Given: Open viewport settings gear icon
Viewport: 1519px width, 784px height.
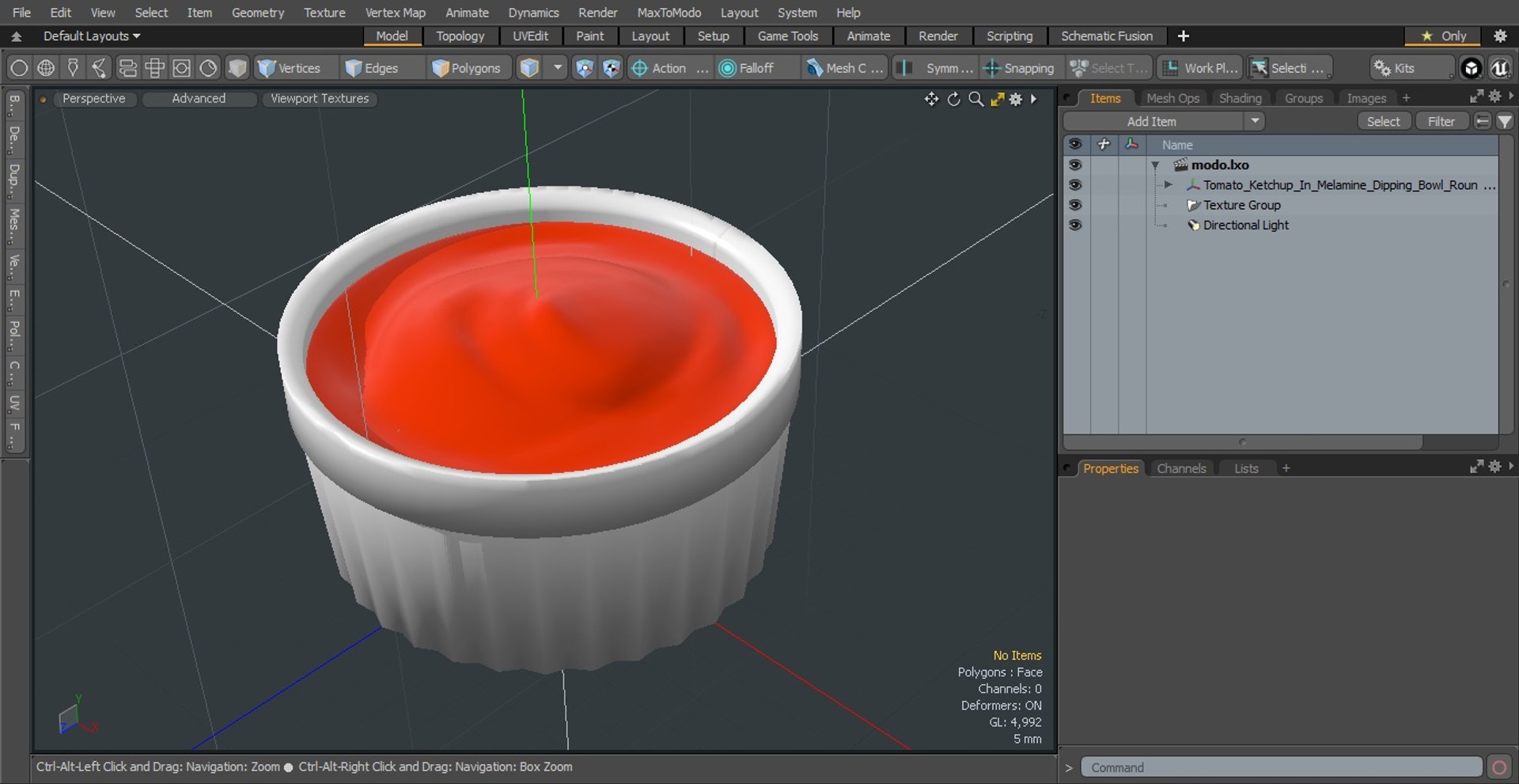Looking at the screenshot, I should coord(1016,99).
